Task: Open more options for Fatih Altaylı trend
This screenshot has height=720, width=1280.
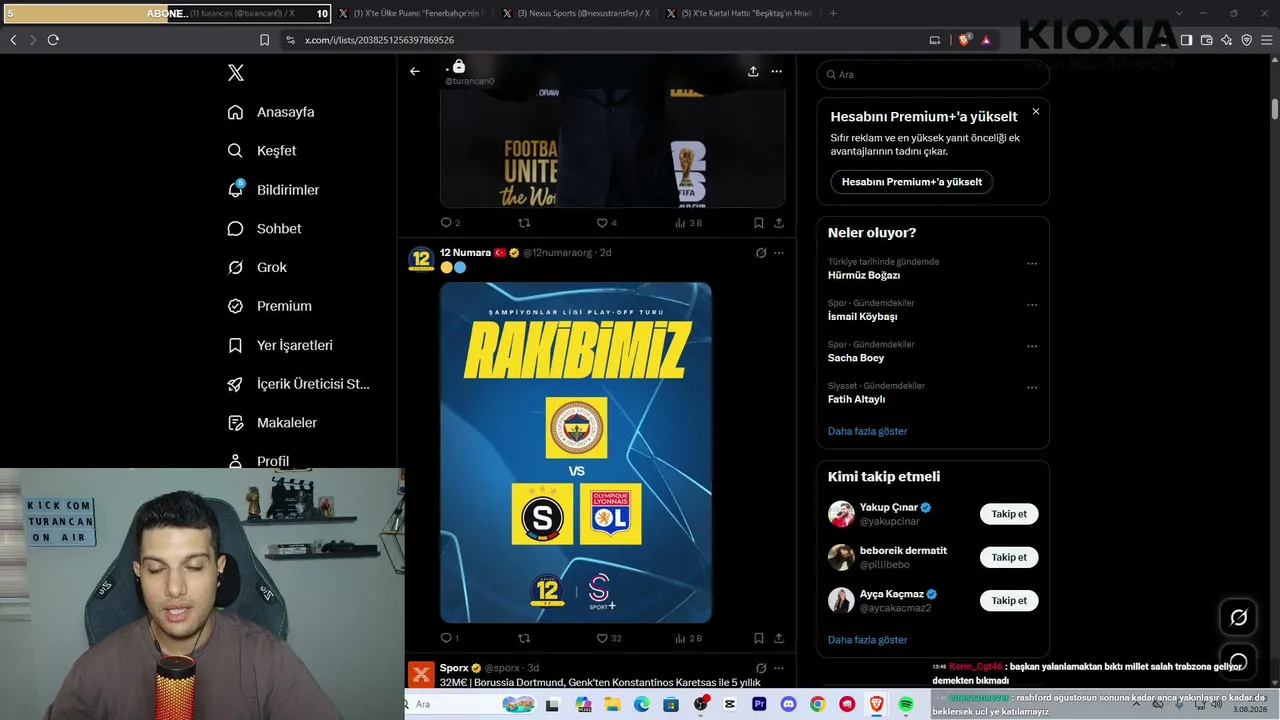Action: tap(1032, 388)
